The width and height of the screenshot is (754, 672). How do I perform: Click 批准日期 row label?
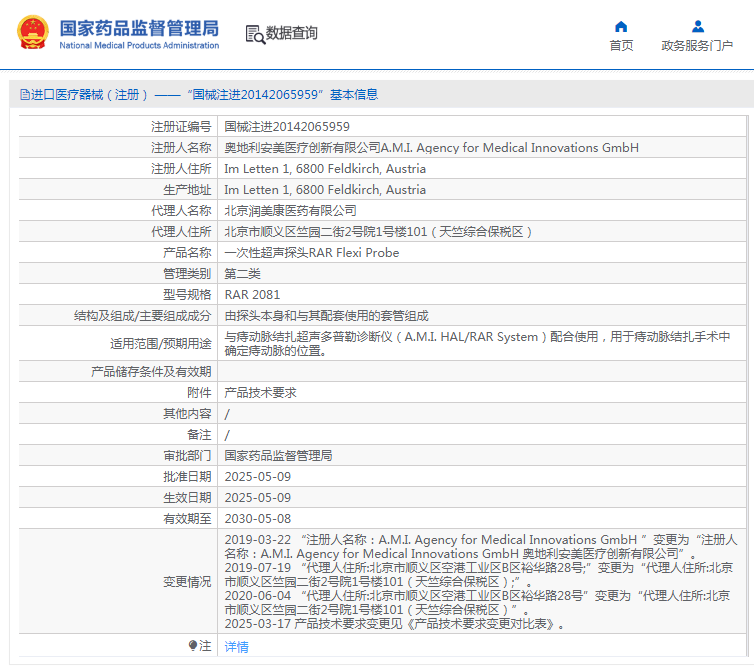coord(187,477)
